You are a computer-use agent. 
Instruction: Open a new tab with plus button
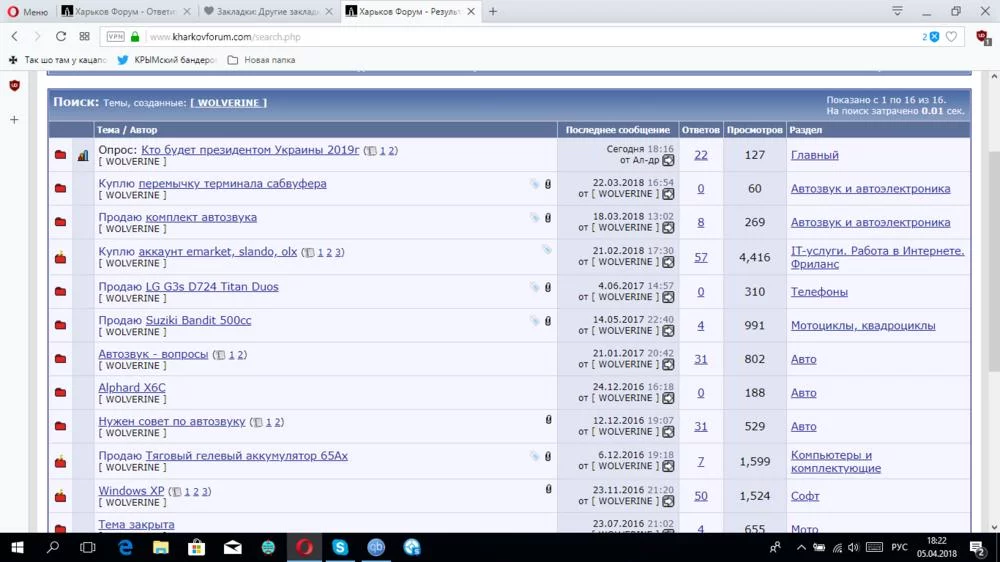click(492, 11)
